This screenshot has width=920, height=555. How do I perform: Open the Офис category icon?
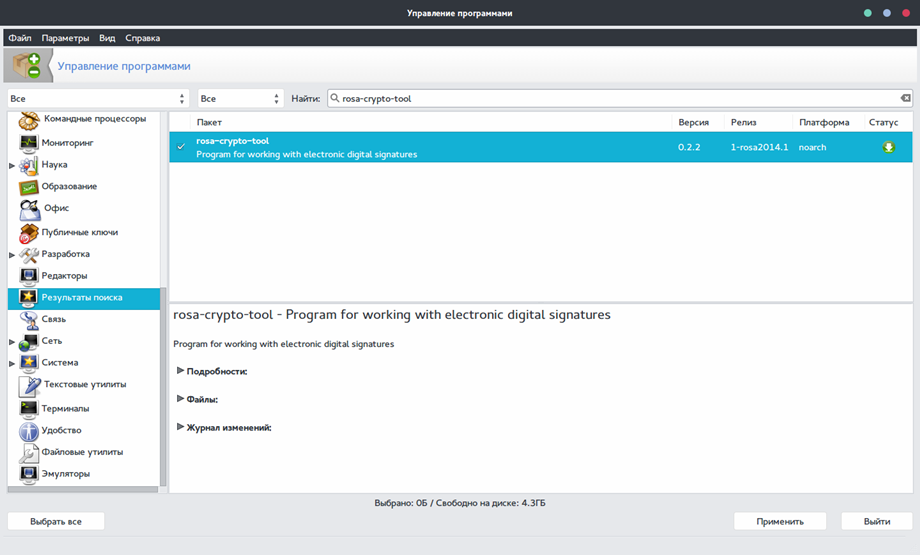click(29, 209)
